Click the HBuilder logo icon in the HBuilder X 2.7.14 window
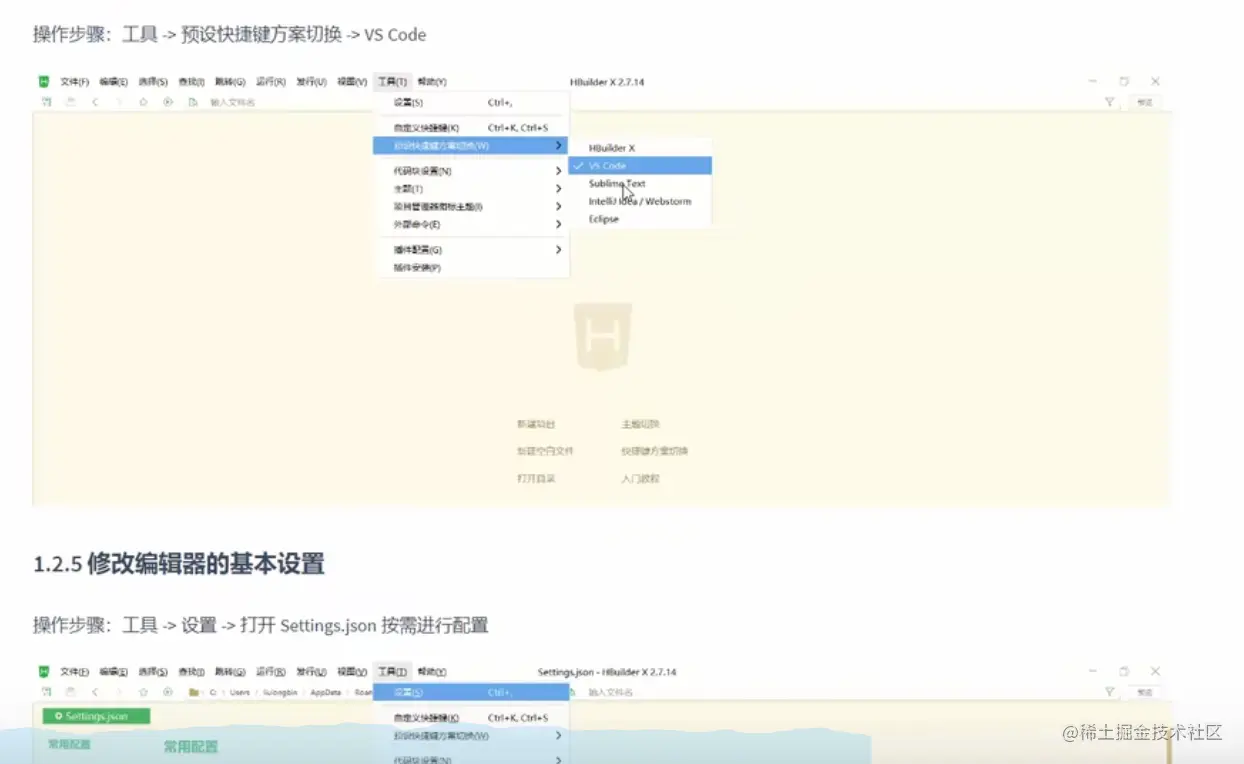Image resolution: width=1244 pixels, height=764 pixels. point(44,82)
